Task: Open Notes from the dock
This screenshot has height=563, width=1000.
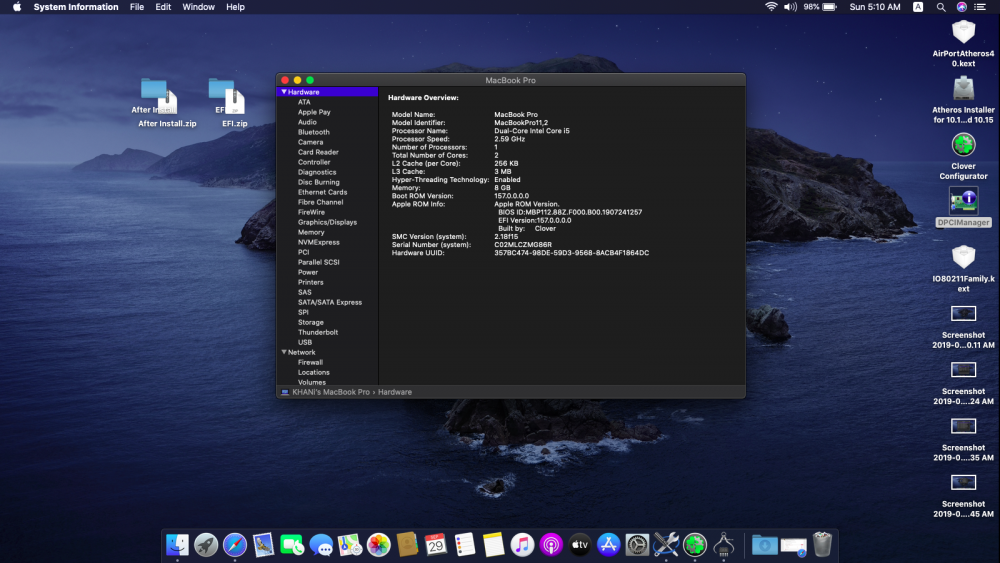Action: 494,545
